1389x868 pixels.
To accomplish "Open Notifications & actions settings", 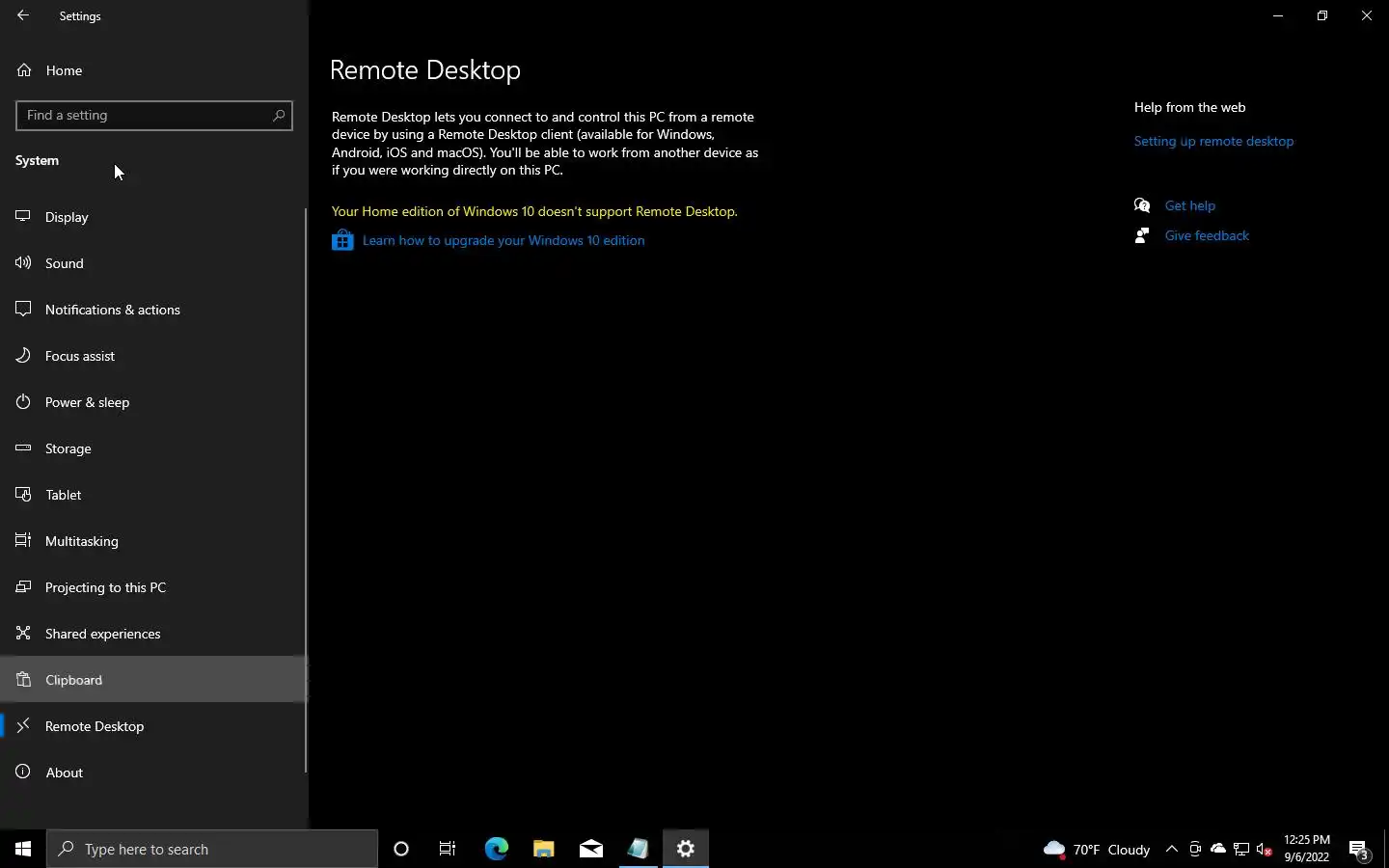I will [x=154, y=310].
